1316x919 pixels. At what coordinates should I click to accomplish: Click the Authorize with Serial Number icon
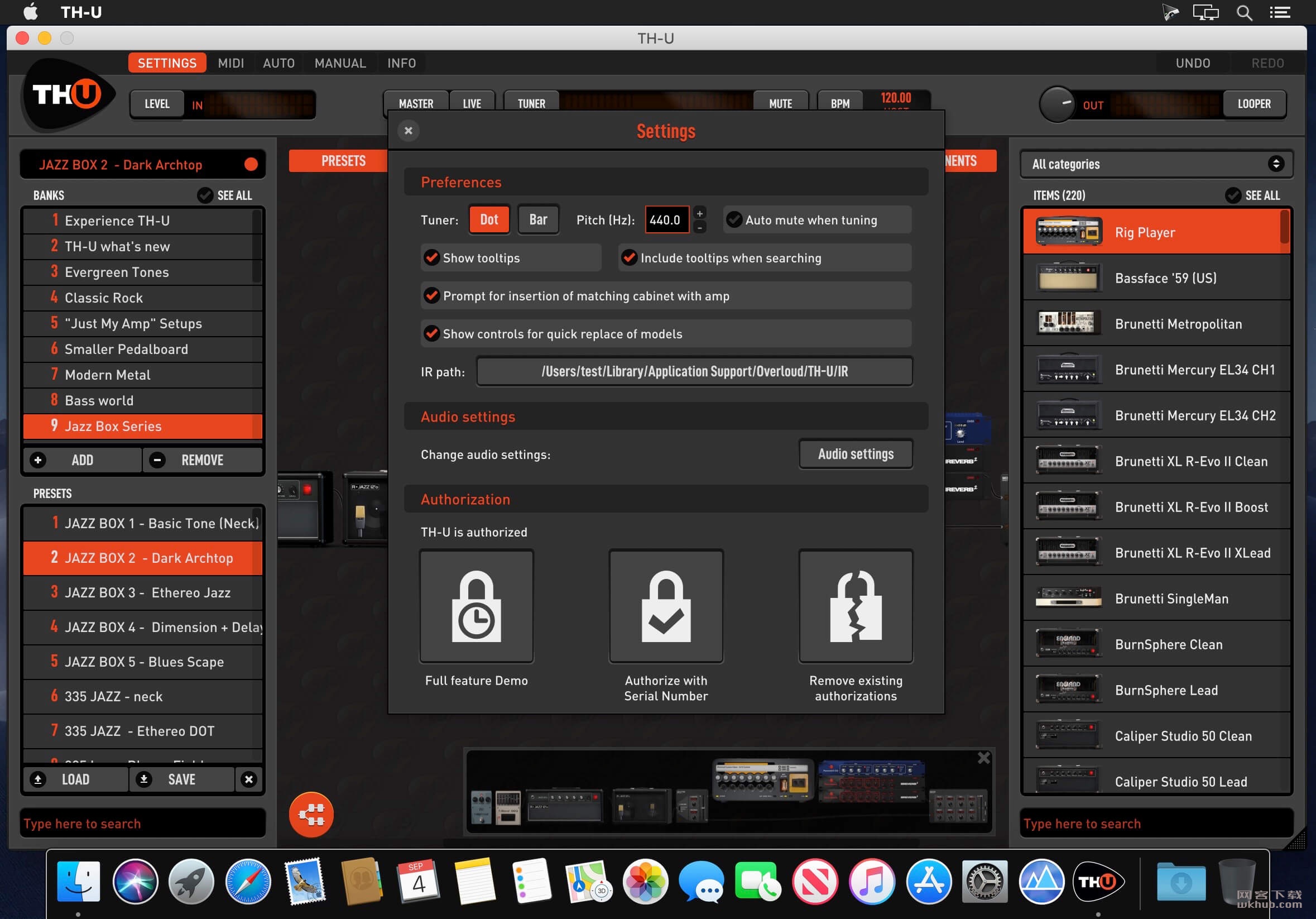(666, 606)
